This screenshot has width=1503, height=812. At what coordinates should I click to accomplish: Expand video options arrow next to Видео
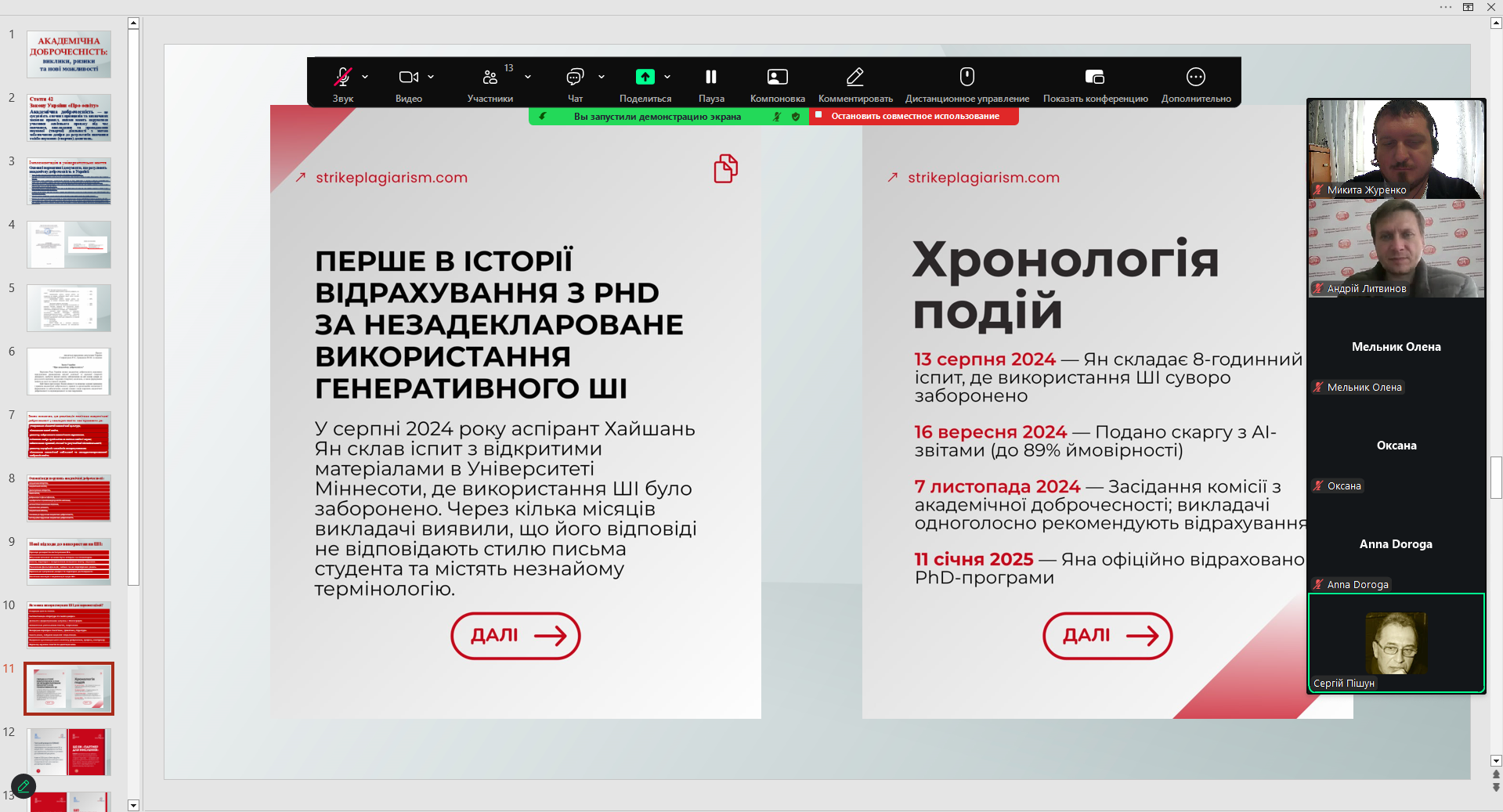[431, 77]
